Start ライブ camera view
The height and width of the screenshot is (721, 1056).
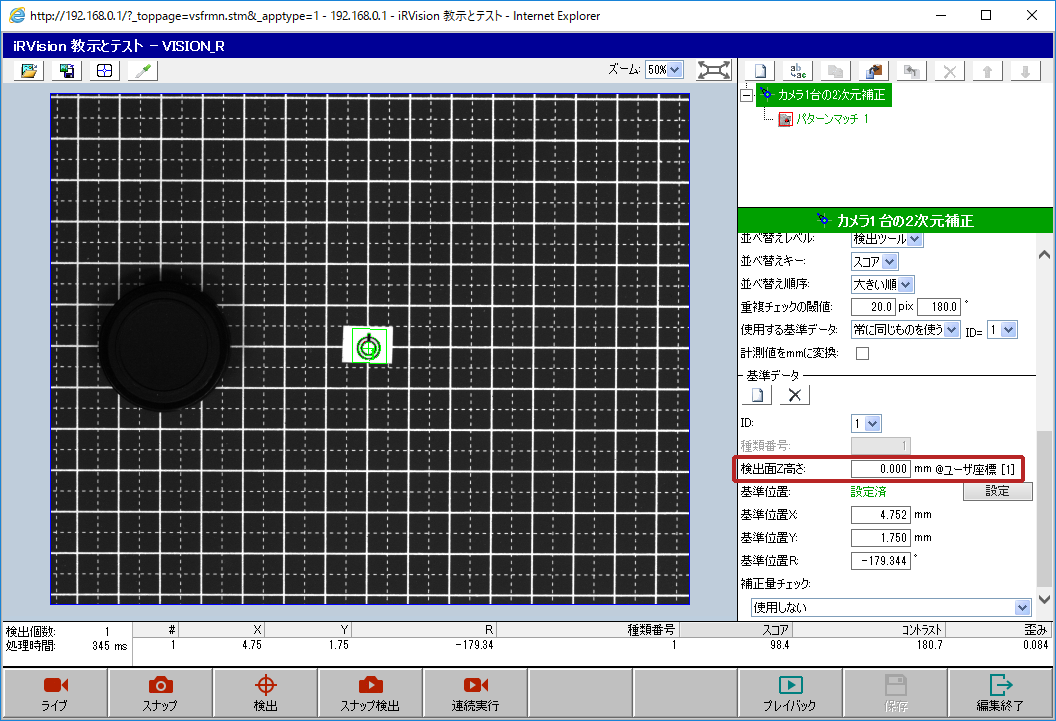click(55, 693)
